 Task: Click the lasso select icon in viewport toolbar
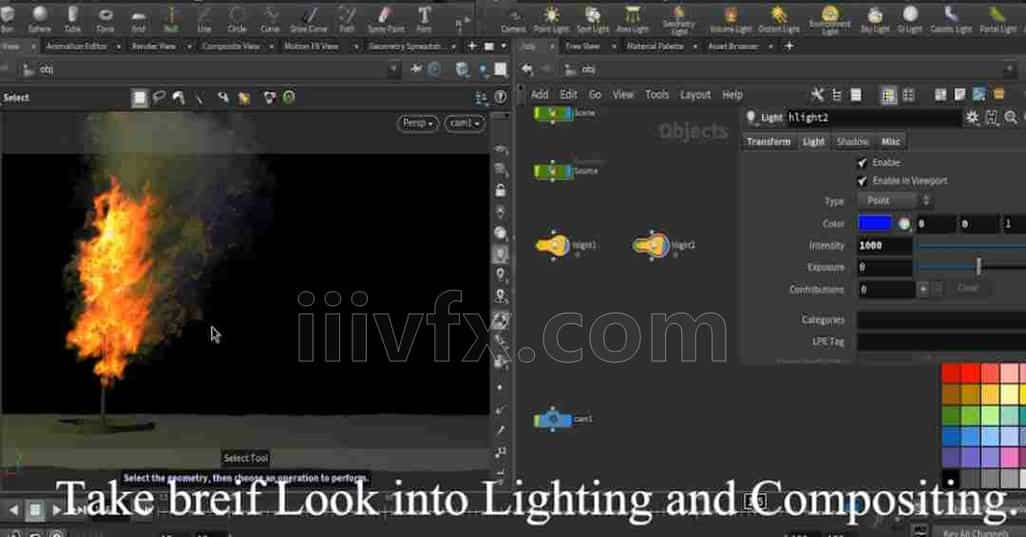pos(159,97)
